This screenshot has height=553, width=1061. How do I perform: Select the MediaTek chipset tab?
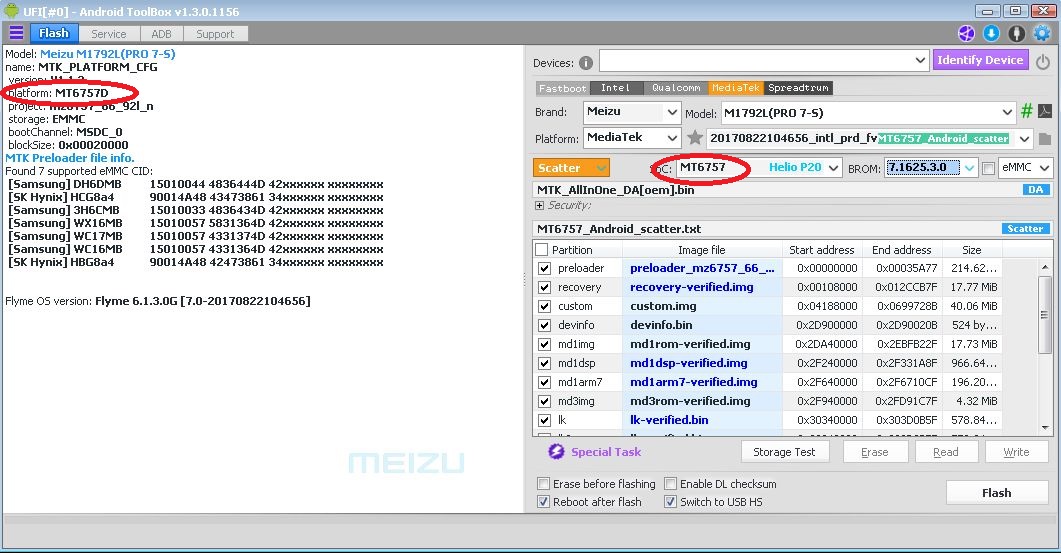736,88
